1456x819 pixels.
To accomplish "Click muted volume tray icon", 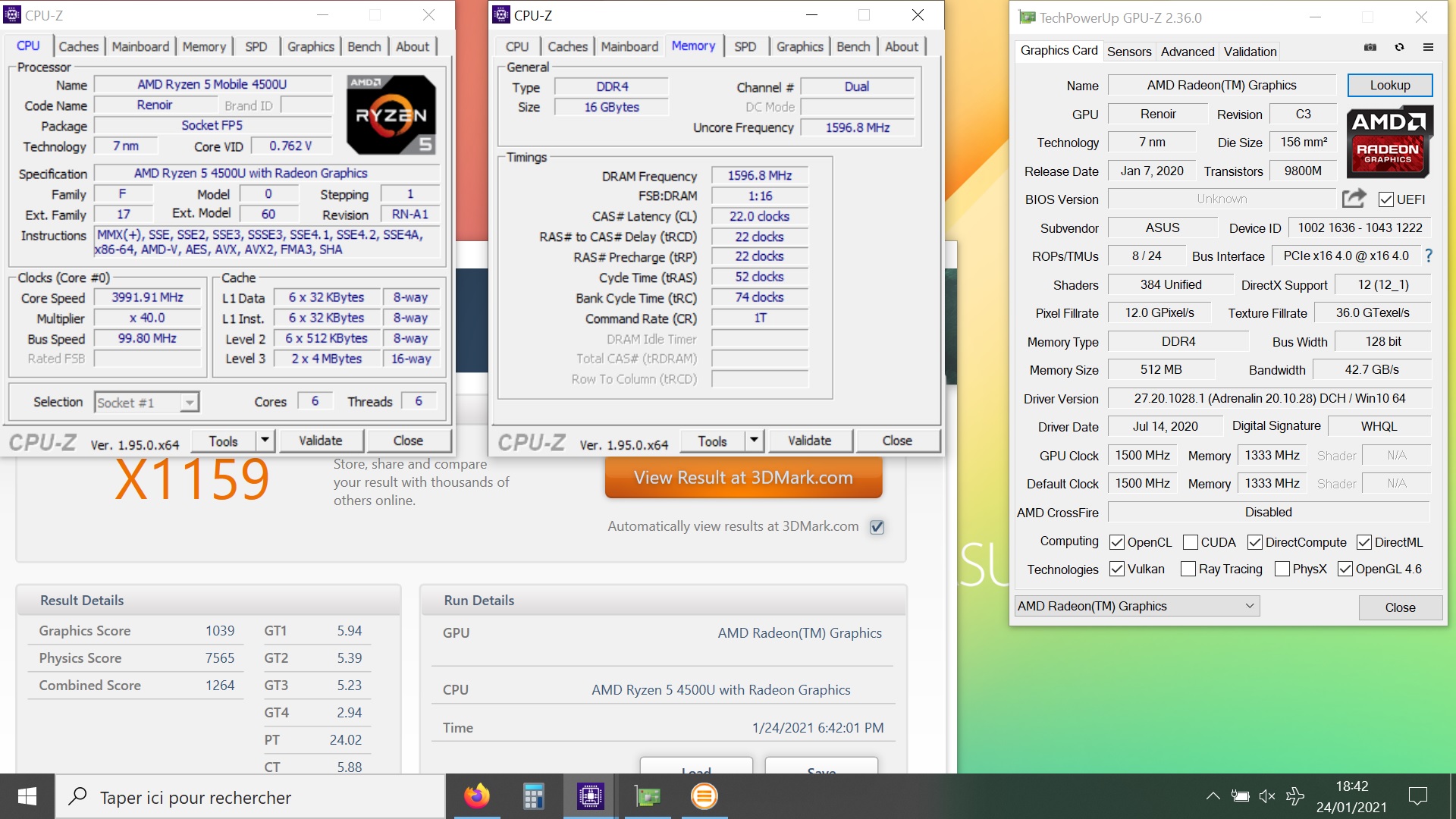I will pos(1267,796).
